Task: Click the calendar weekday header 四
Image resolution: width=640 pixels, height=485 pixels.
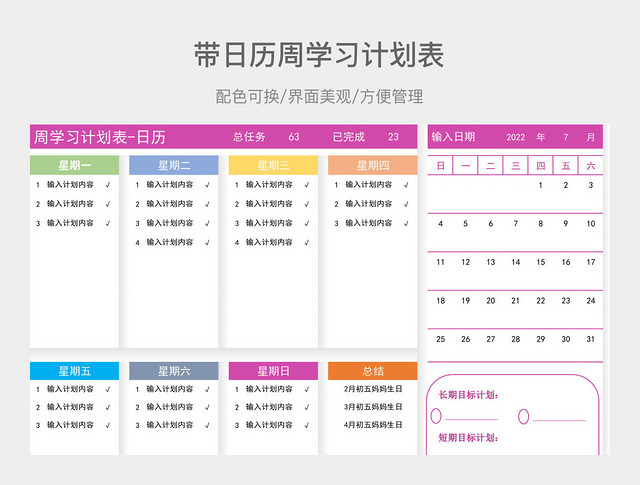Action: tap(540, 166)
